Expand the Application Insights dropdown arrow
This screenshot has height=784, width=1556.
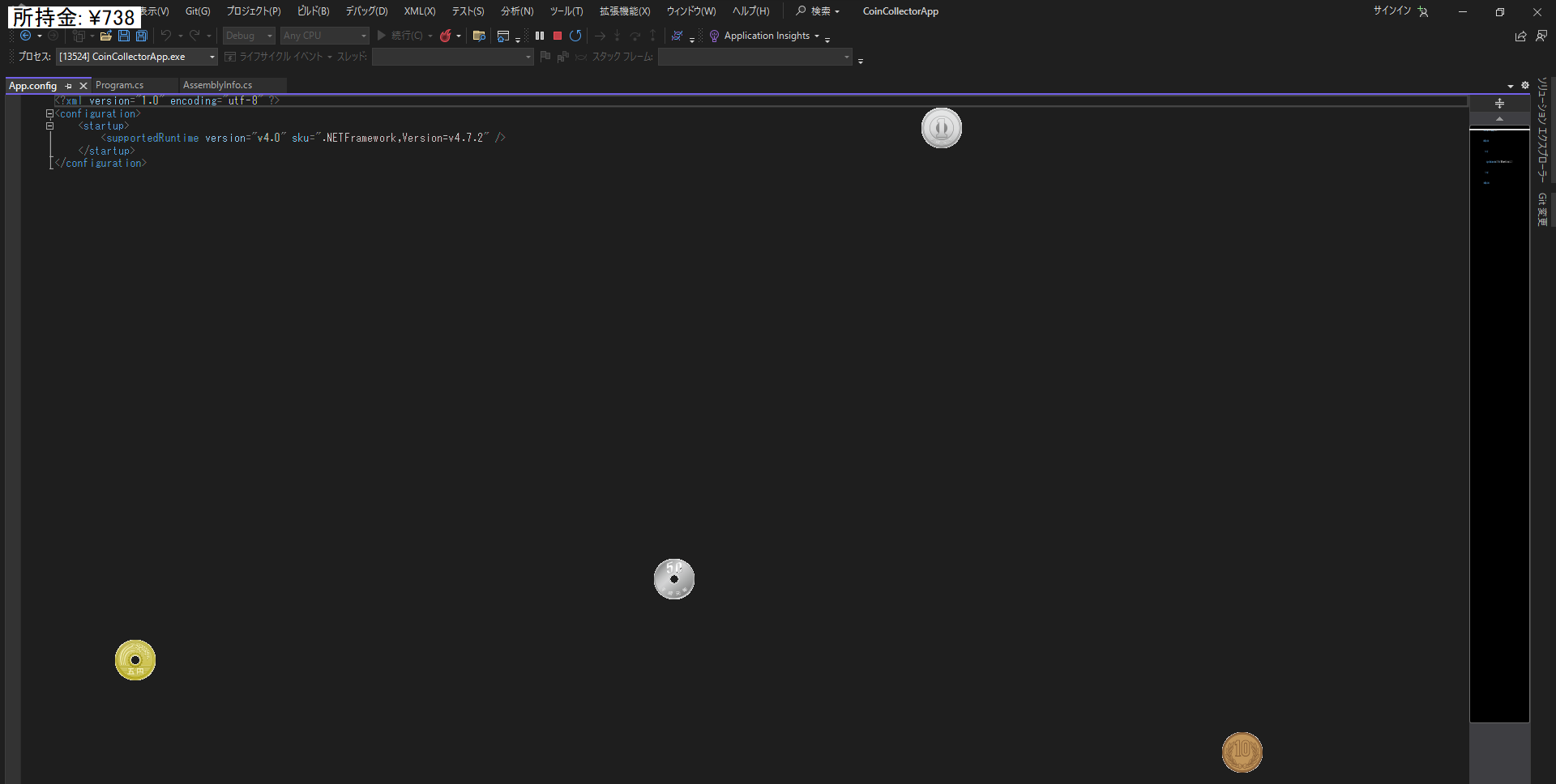(x=817, y=36)
